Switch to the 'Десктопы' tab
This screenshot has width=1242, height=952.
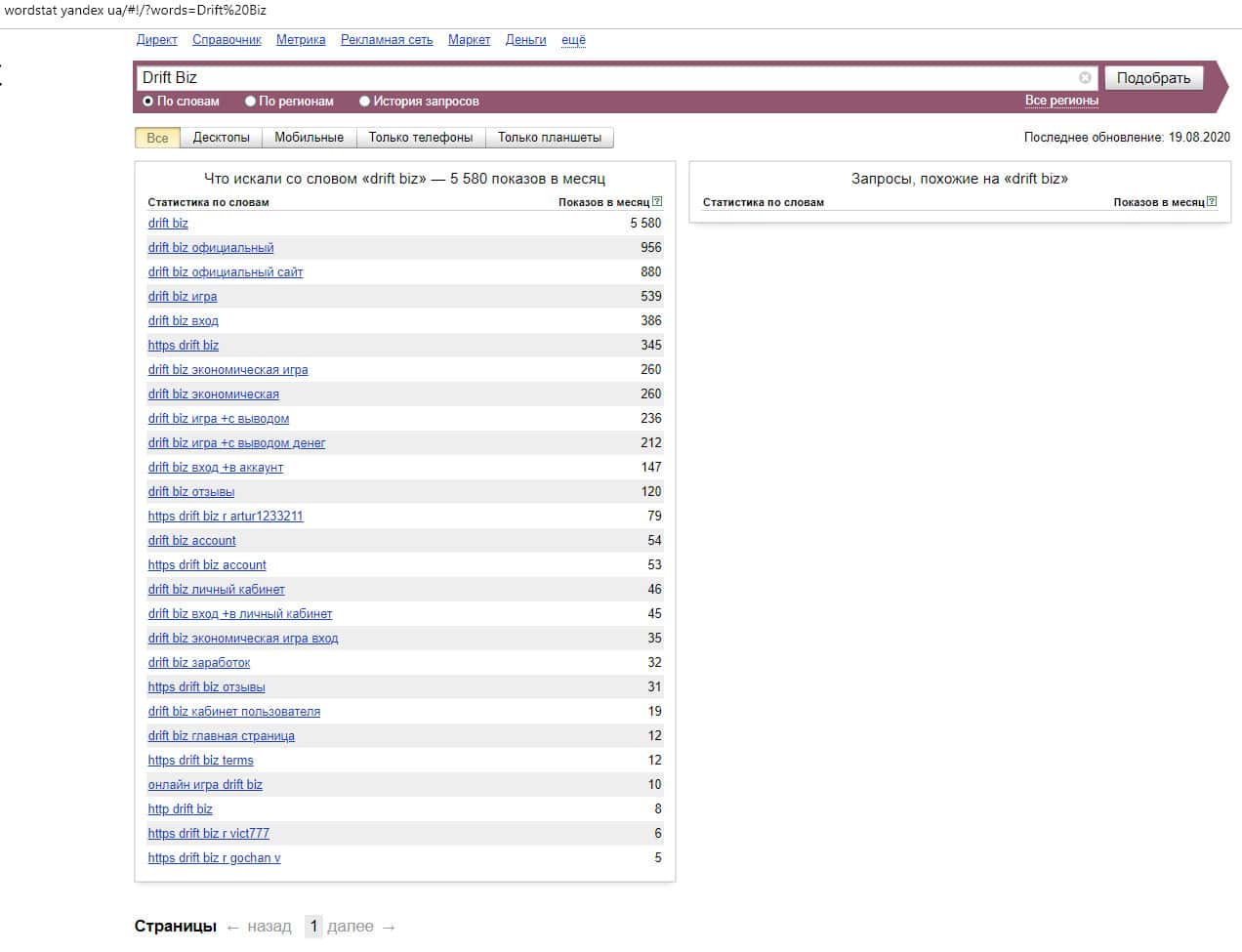pyautogui.click(x=221, y=138)
